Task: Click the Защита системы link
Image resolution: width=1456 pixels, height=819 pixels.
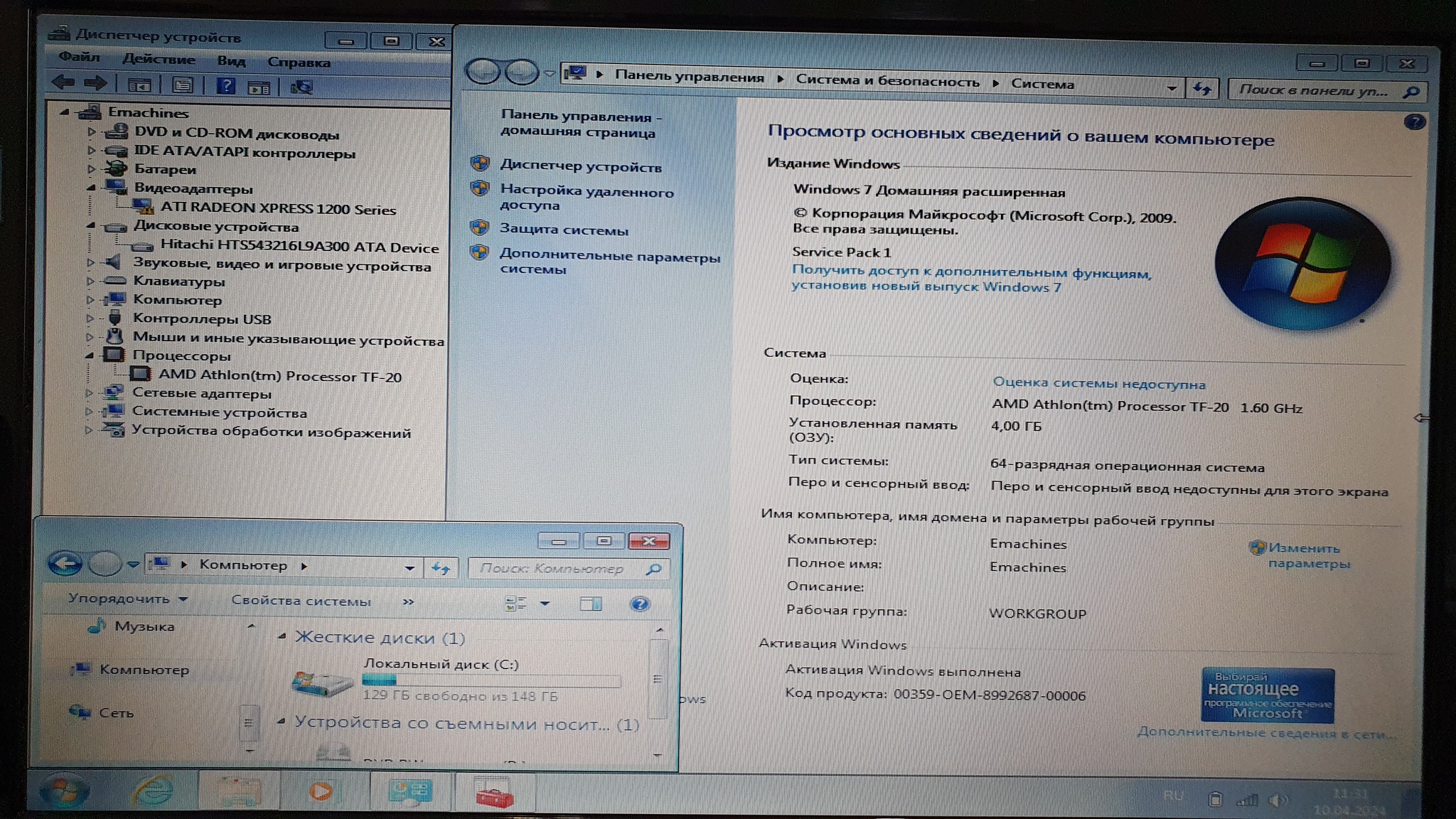Action: point(564,230)
